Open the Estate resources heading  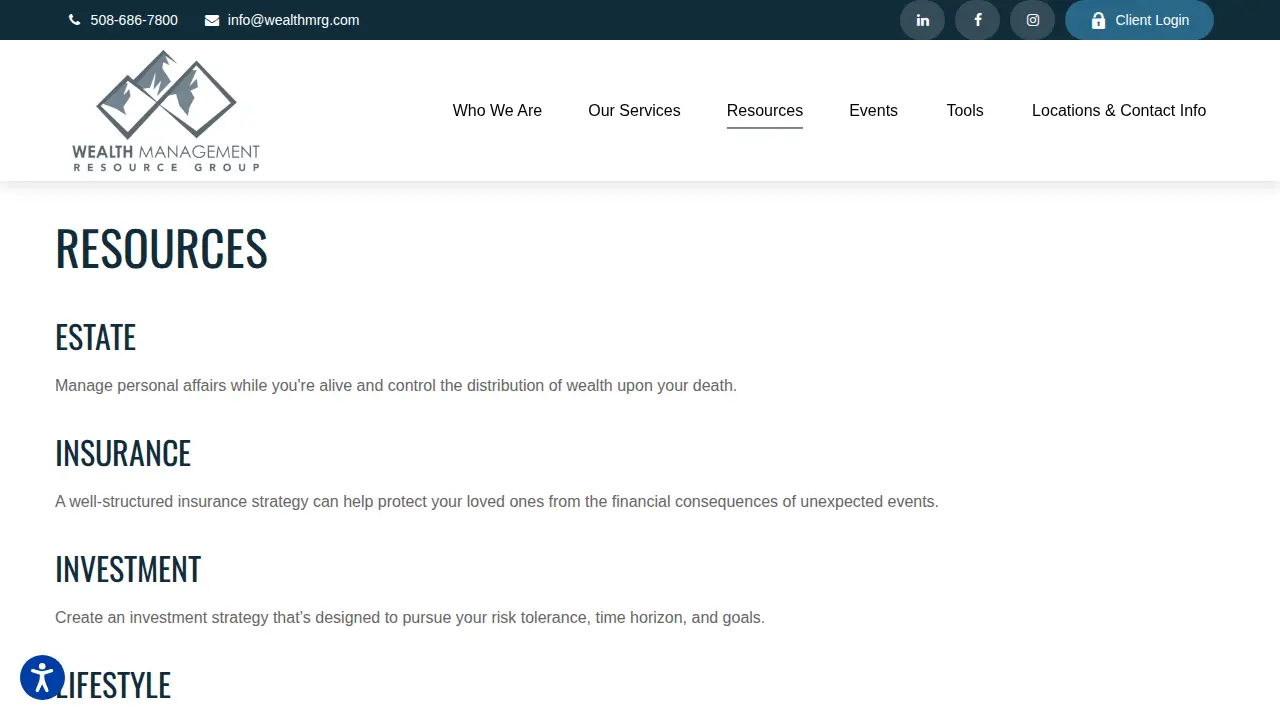[95, 338]
